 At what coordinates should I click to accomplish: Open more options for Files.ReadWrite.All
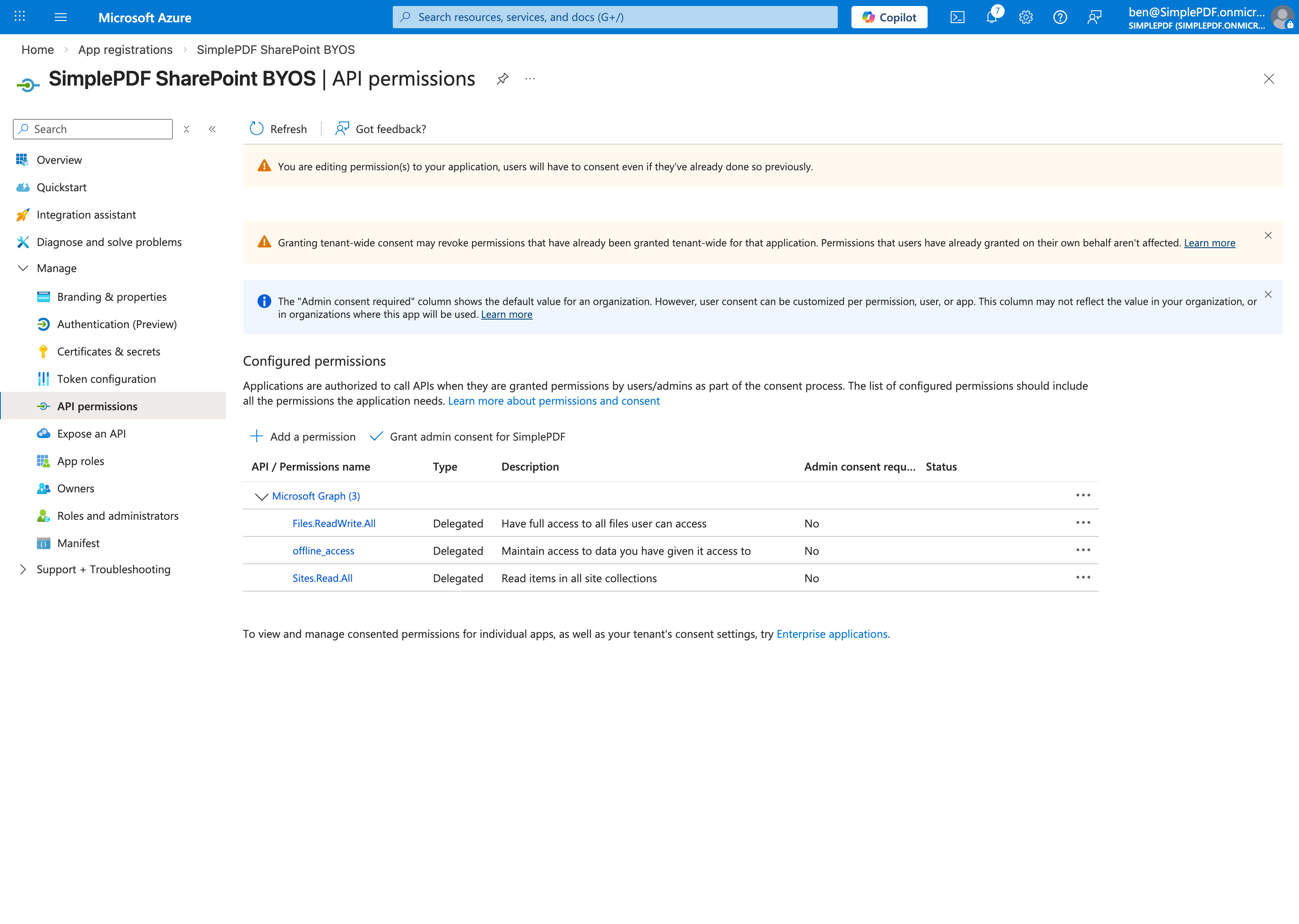click(x=1083, y=523)
